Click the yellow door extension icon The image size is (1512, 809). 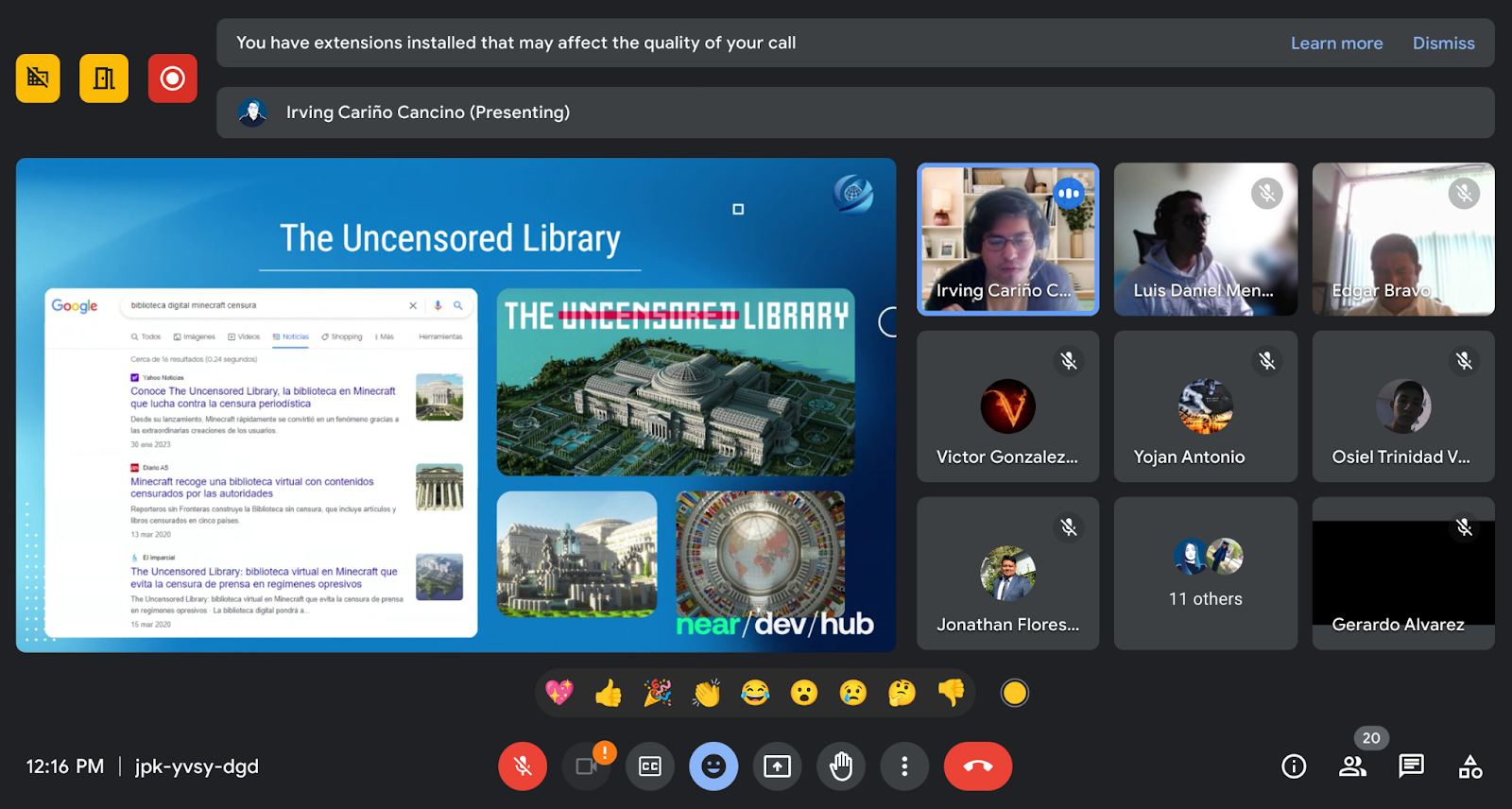pos(104,77)
